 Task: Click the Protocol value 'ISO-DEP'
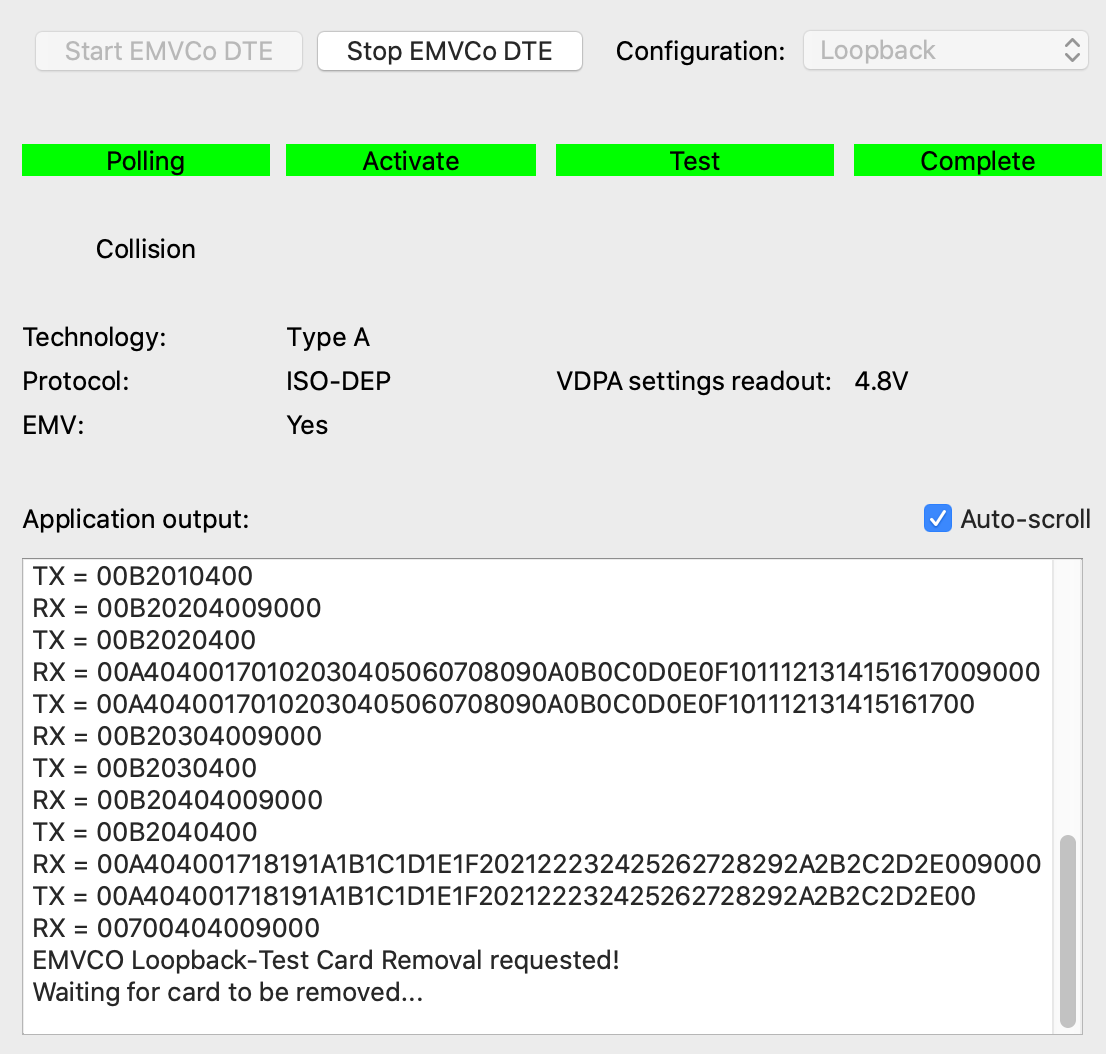coord(338,381)
